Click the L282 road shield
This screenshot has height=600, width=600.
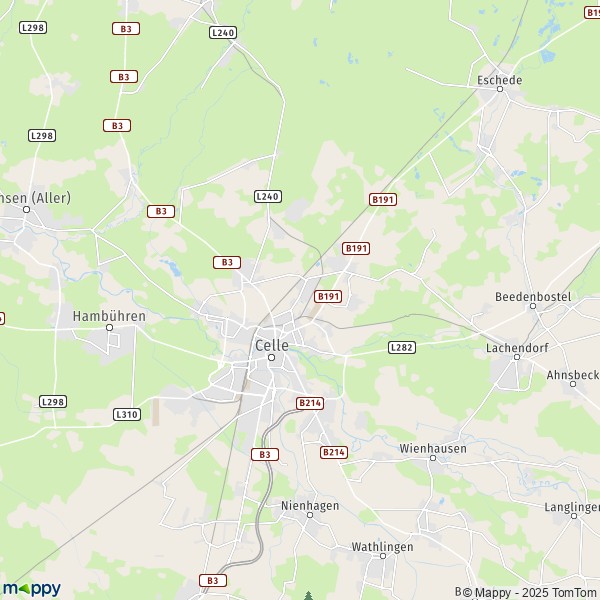point(402,347)
